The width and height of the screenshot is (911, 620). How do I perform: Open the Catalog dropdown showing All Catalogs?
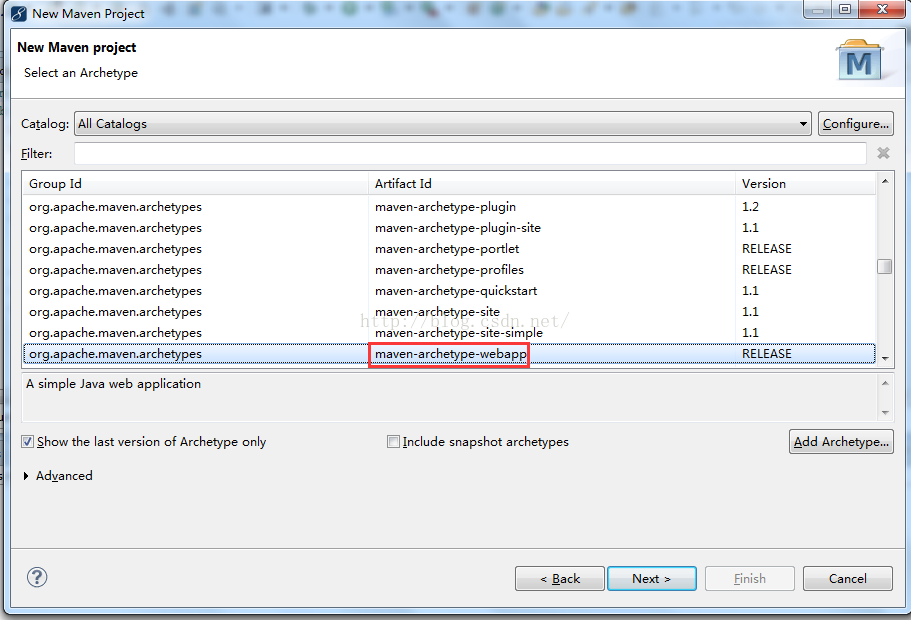443,124
